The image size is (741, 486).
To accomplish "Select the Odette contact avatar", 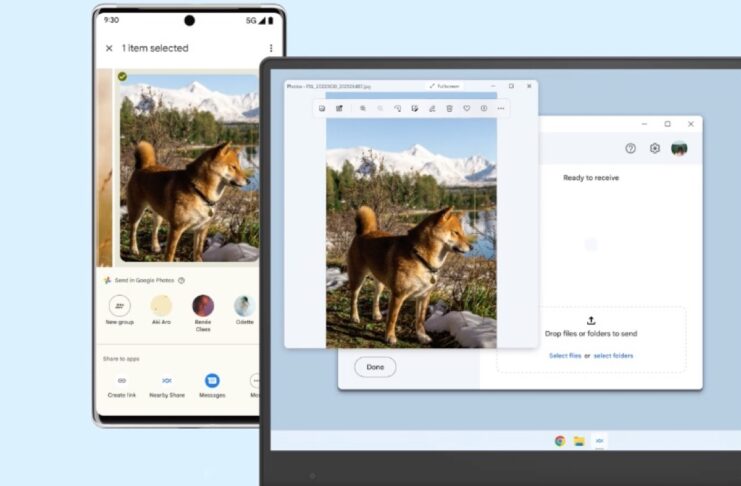I will coord(244,306).
